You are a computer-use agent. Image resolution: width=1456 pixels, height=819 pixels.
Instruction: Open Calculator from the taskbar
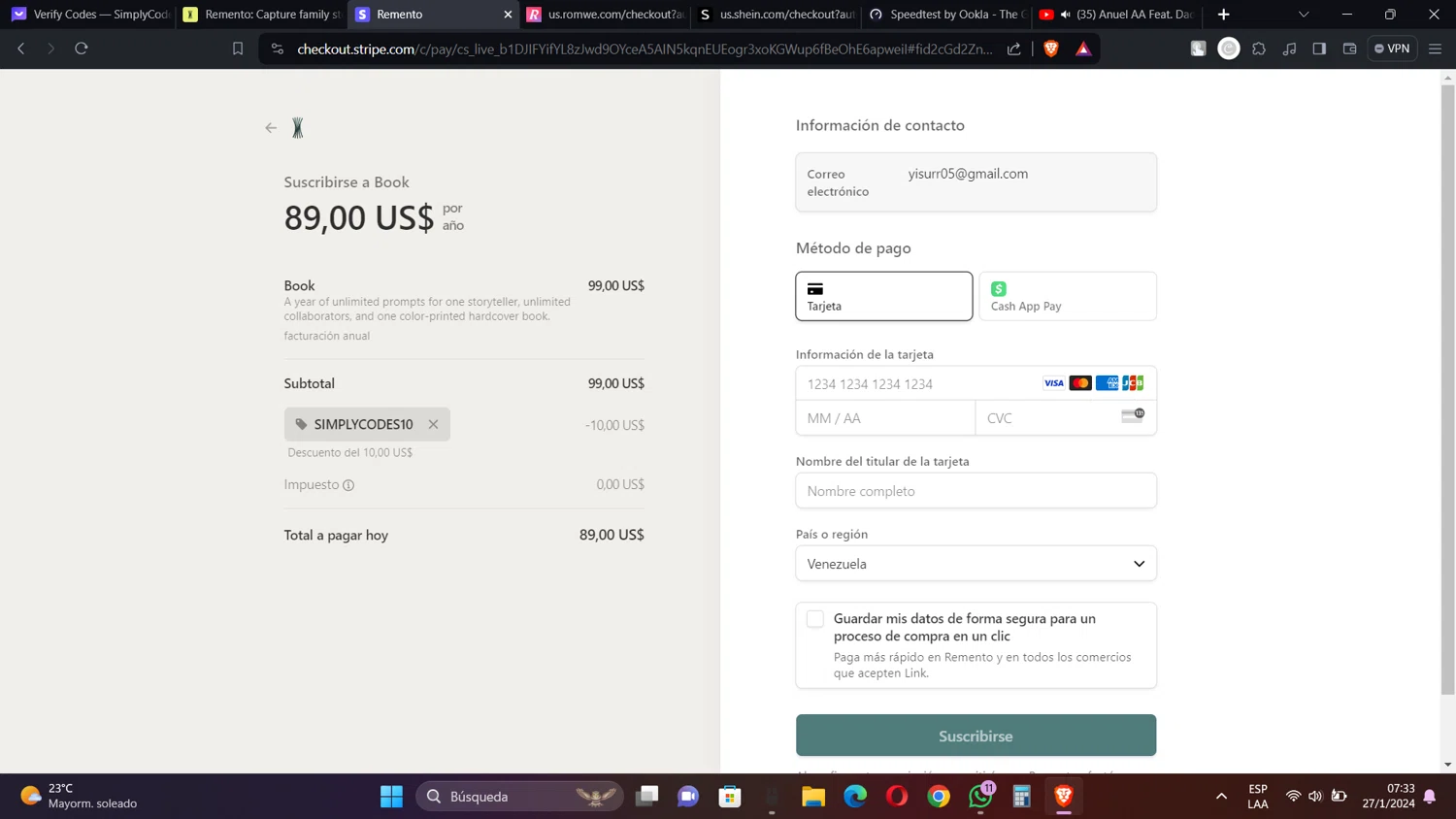click(1022, 797)
